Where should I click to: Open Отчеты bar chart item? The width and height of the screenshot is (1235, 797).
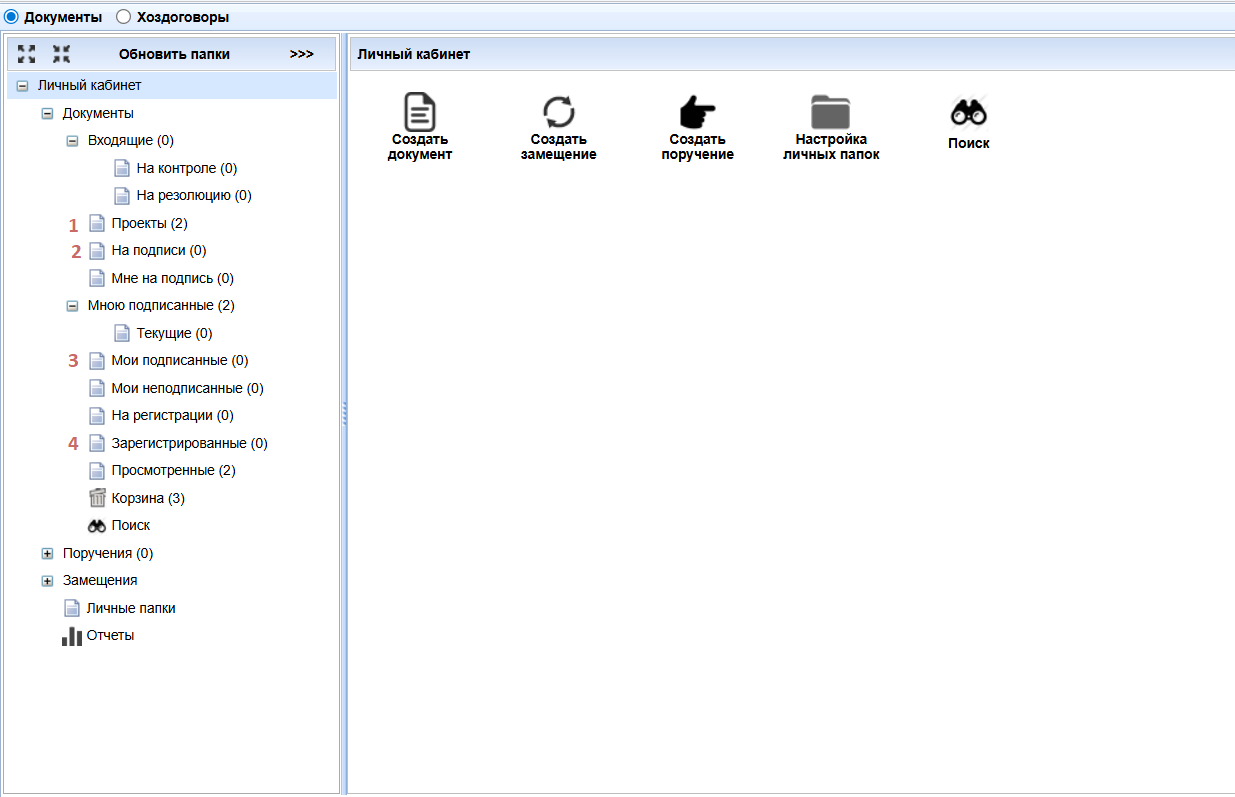click(x=98, y=635)
